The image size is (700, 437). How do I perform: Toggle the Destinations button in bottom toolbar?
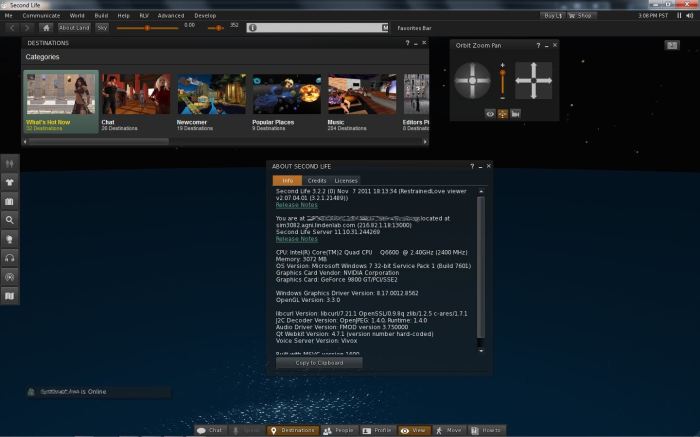(293, 430)
